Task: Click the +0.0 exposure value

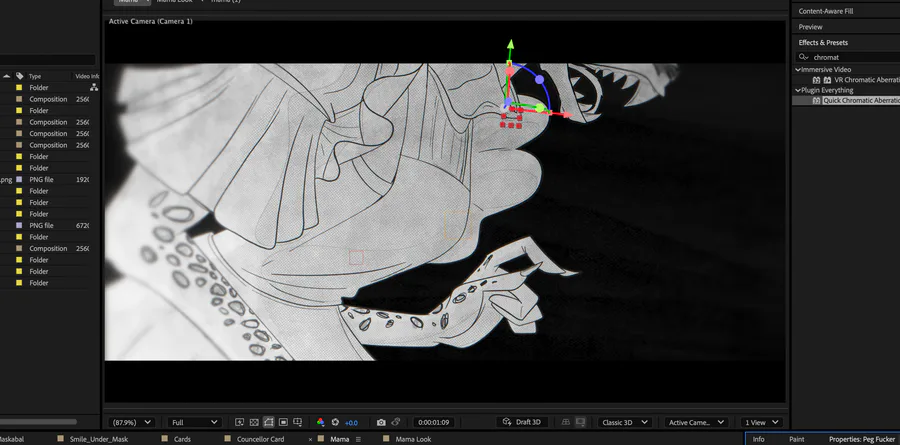Action: click(x=351, y=423)
